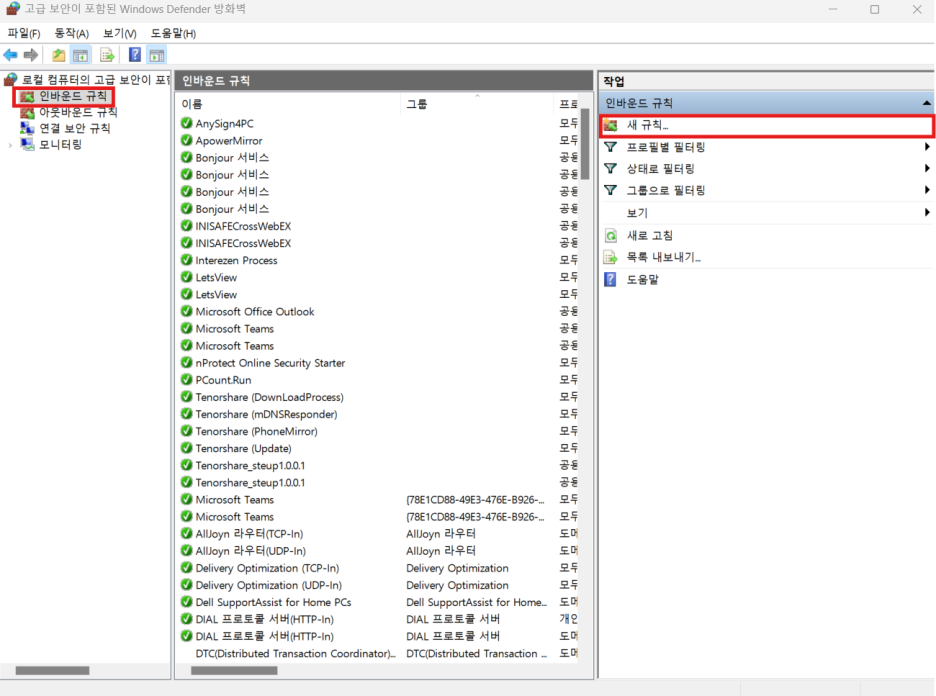Select 아웃바운드 규칙 in the tree
Screen dimensions: 936x696
click(78, 112)
